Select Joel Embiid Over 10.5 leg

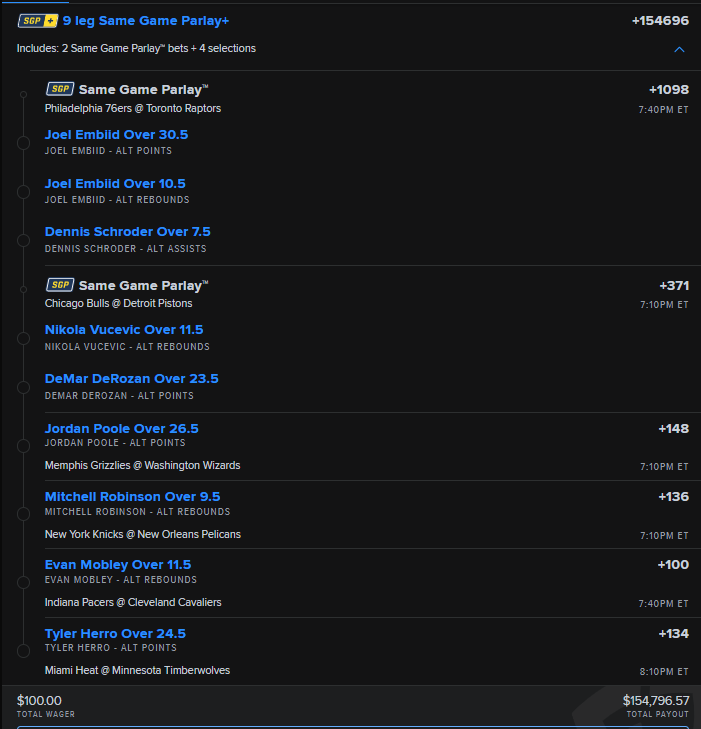tap(115, 184)
